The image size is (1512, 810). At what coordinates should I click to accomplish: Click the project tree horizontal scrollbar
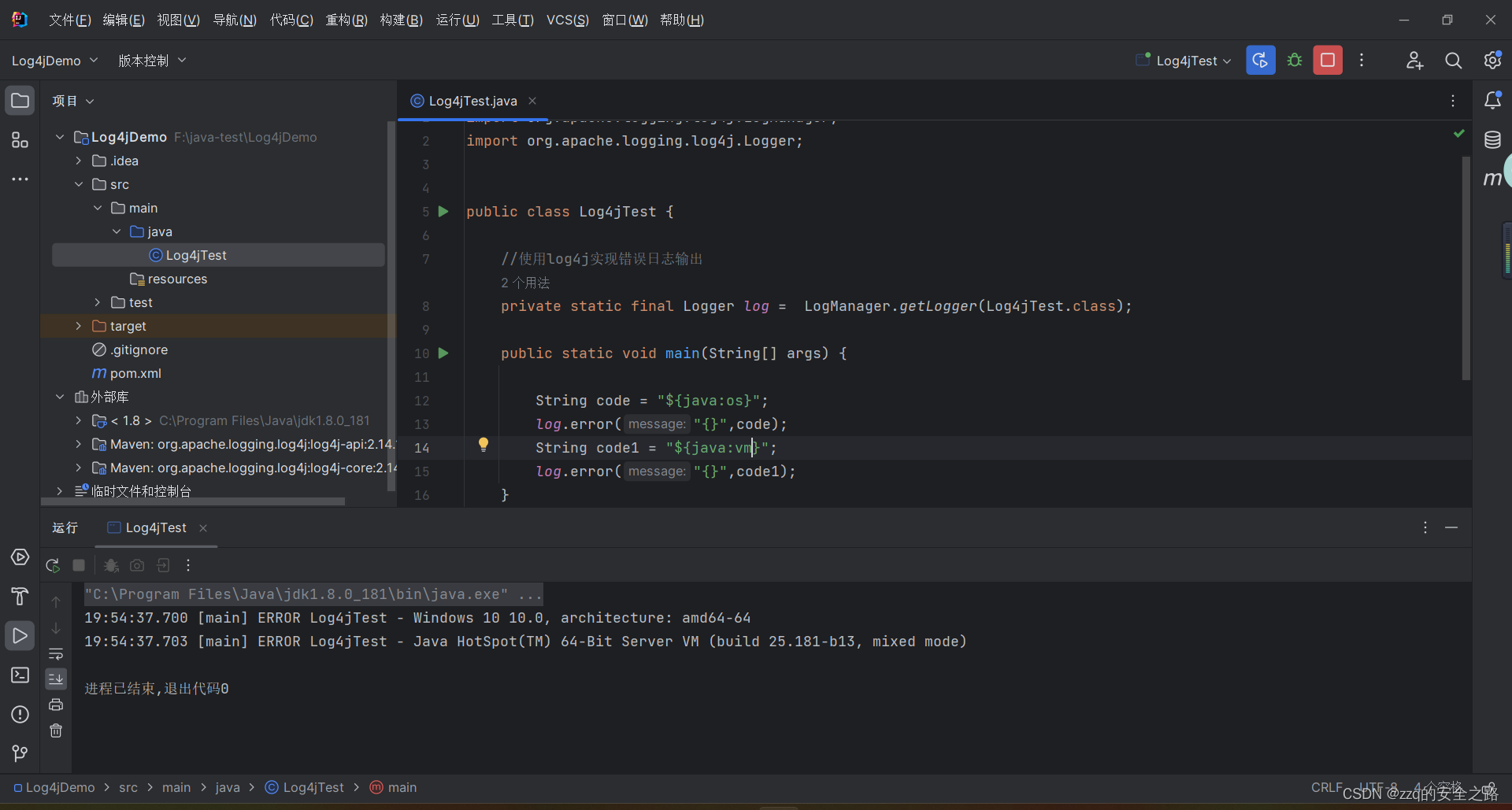point(193,501)
